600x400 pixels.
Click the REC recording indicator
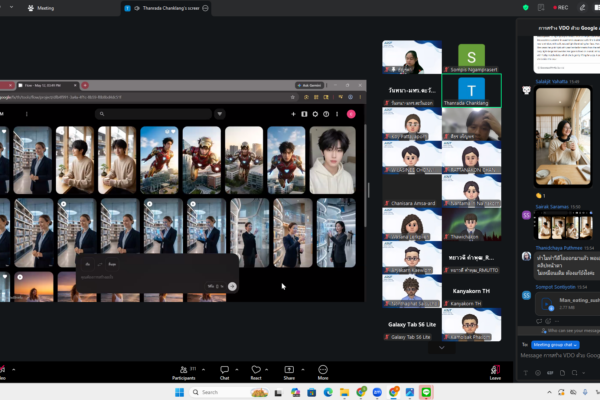pyautogui.click(x=561, y=7)
